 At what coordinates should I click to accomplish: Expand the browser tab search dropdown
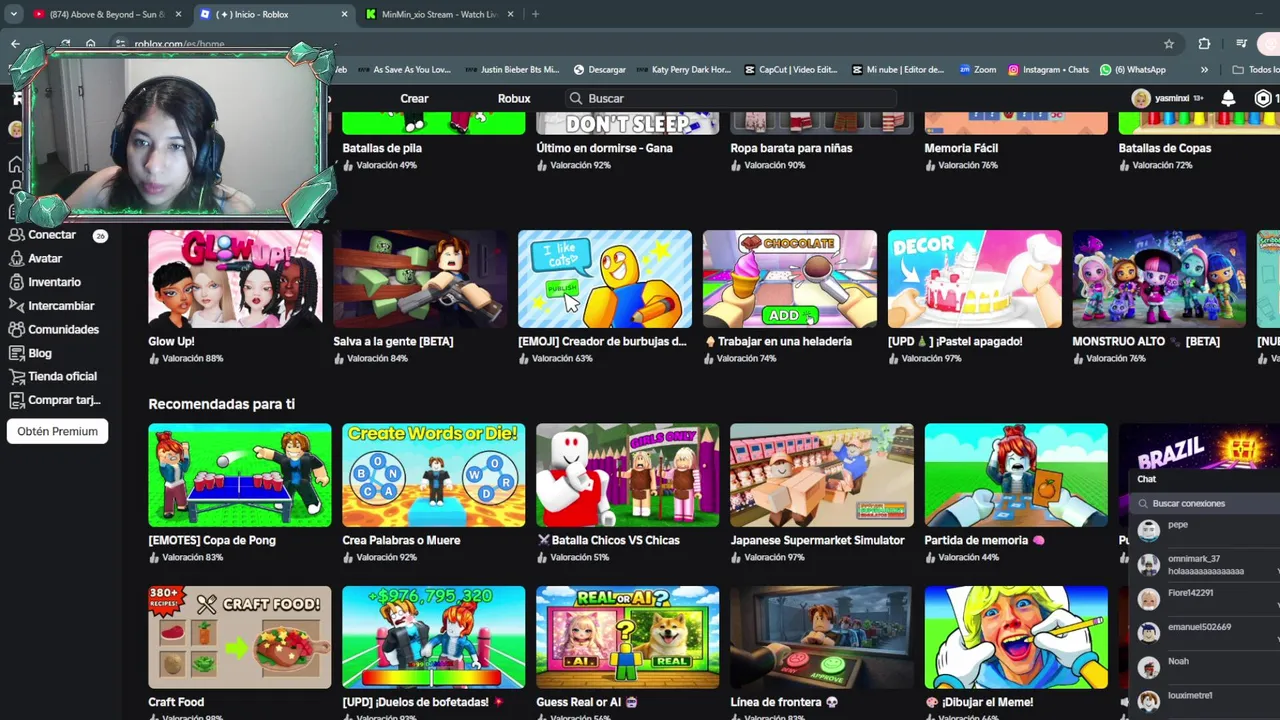14,14
